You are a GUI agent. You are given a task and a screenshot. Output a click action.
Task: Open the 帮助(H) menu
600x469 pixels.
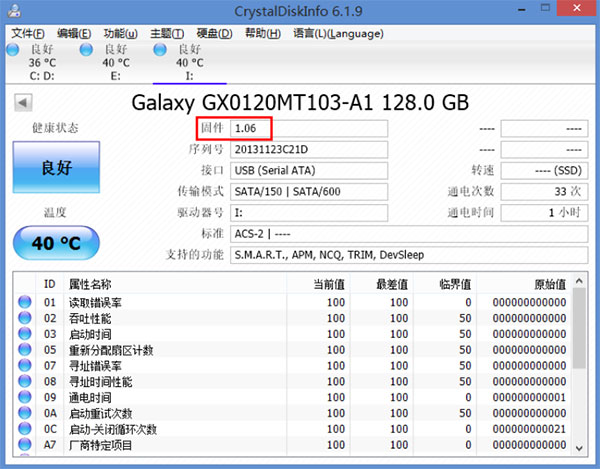coord(263,34)
